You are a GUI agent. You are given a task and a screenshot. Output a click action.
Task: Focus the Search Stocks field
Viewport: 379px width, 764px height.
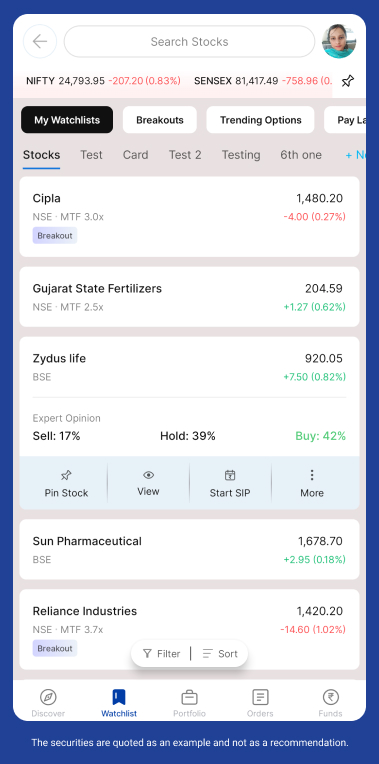pyautogui.click(x=190, y=41)
